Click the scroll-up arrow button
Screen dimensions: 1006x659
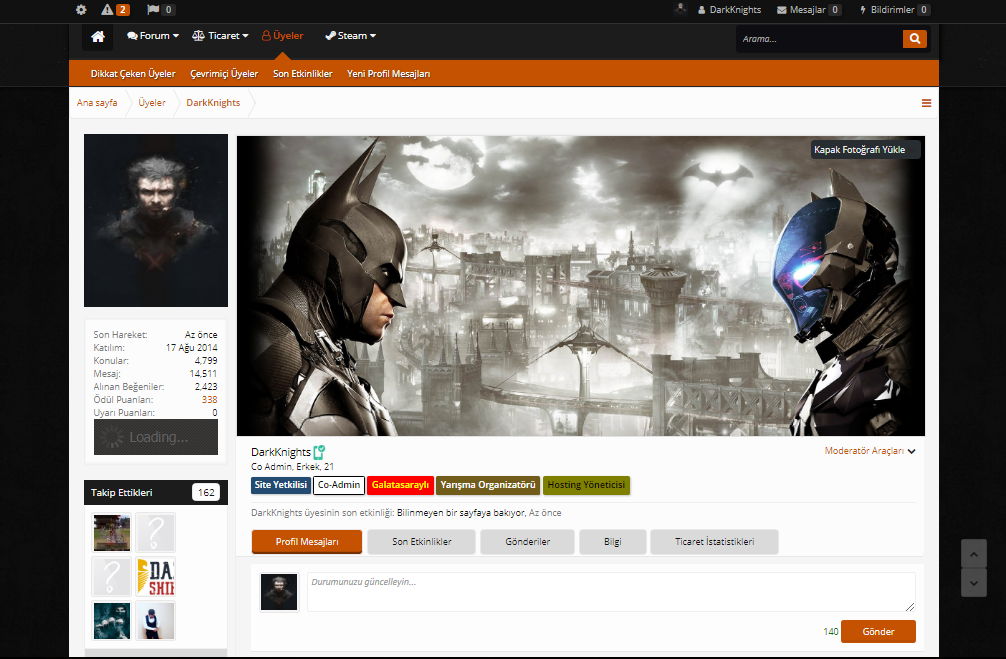973,554
